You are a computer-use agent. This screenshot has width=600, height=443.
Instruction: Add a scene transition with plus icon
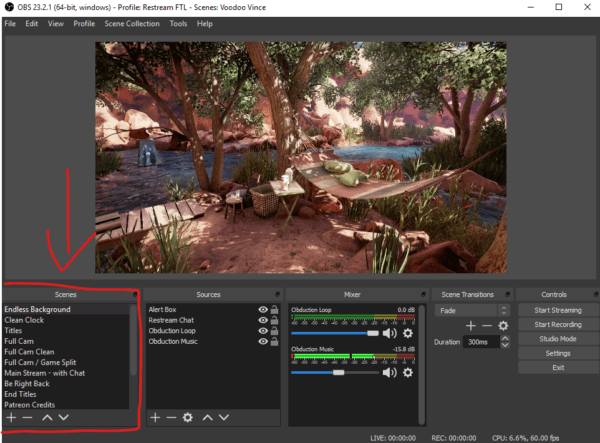point(471,326)
